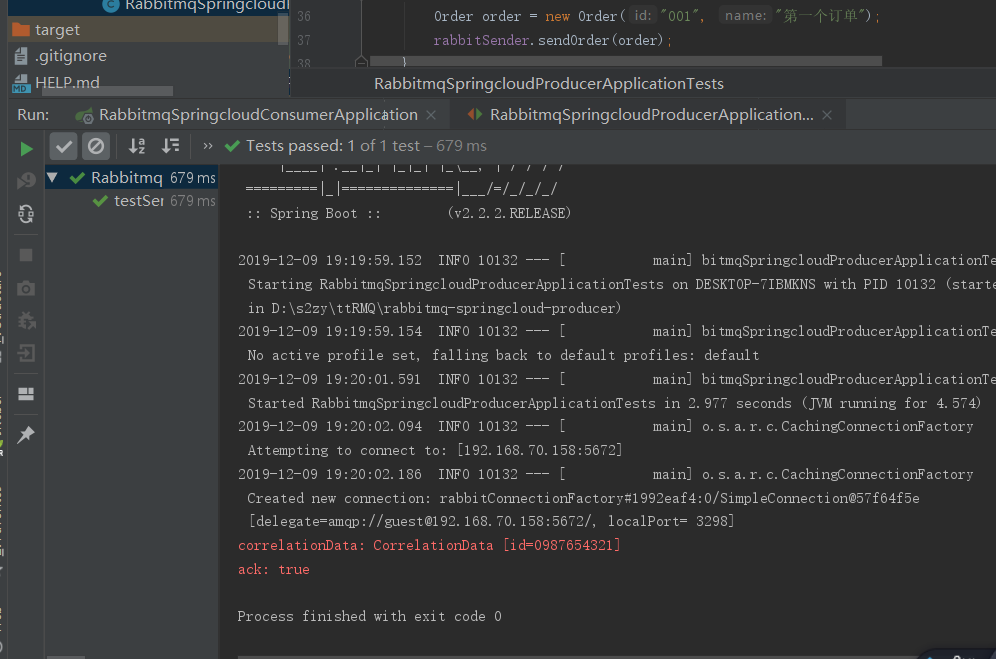The height and width of the screenshot is (659, 996).
Task: Sort tests alphabetically
Action: (137, 146)
